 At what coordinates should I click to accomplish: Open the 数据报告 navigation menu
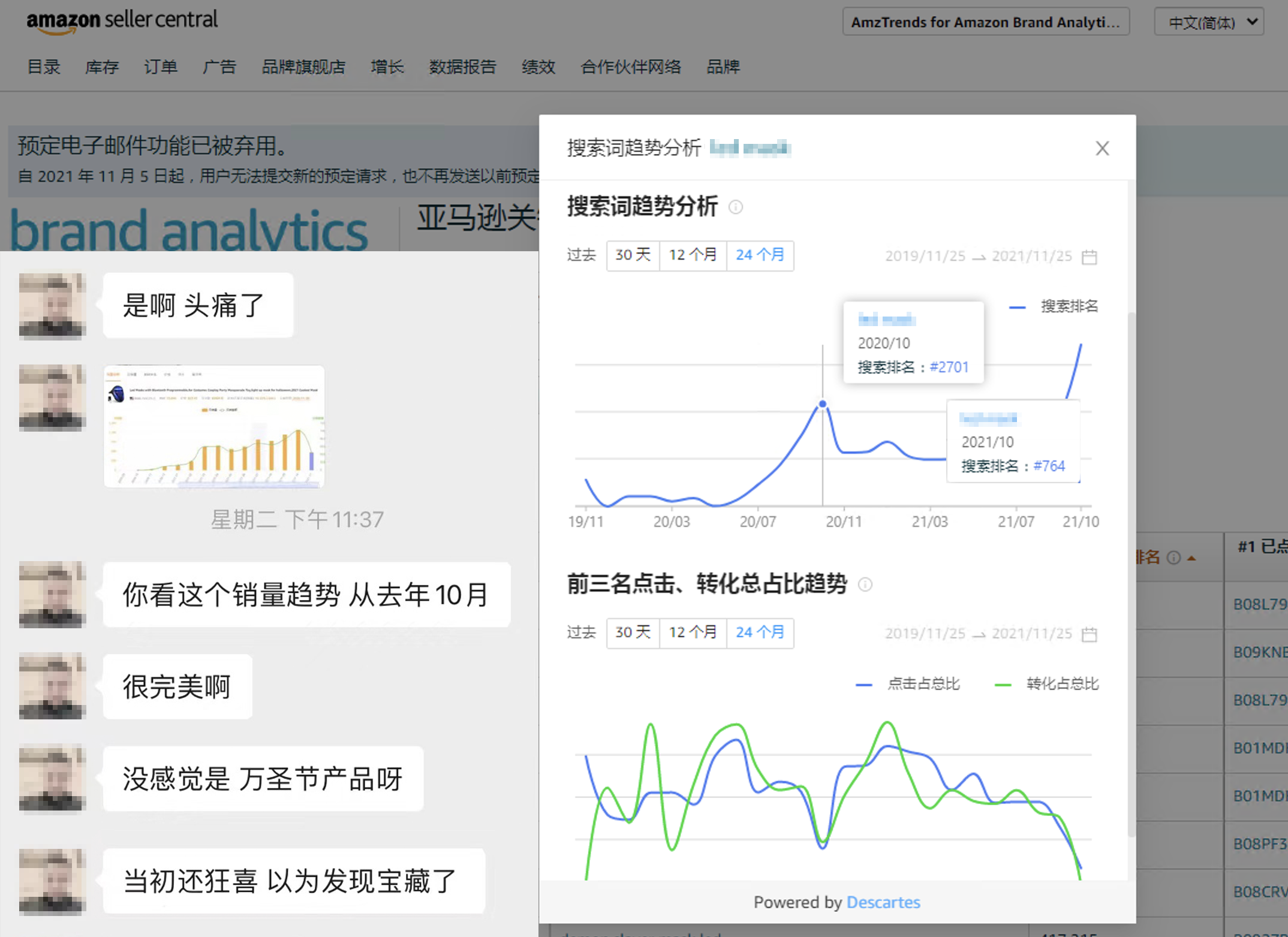tap(462, 67)
